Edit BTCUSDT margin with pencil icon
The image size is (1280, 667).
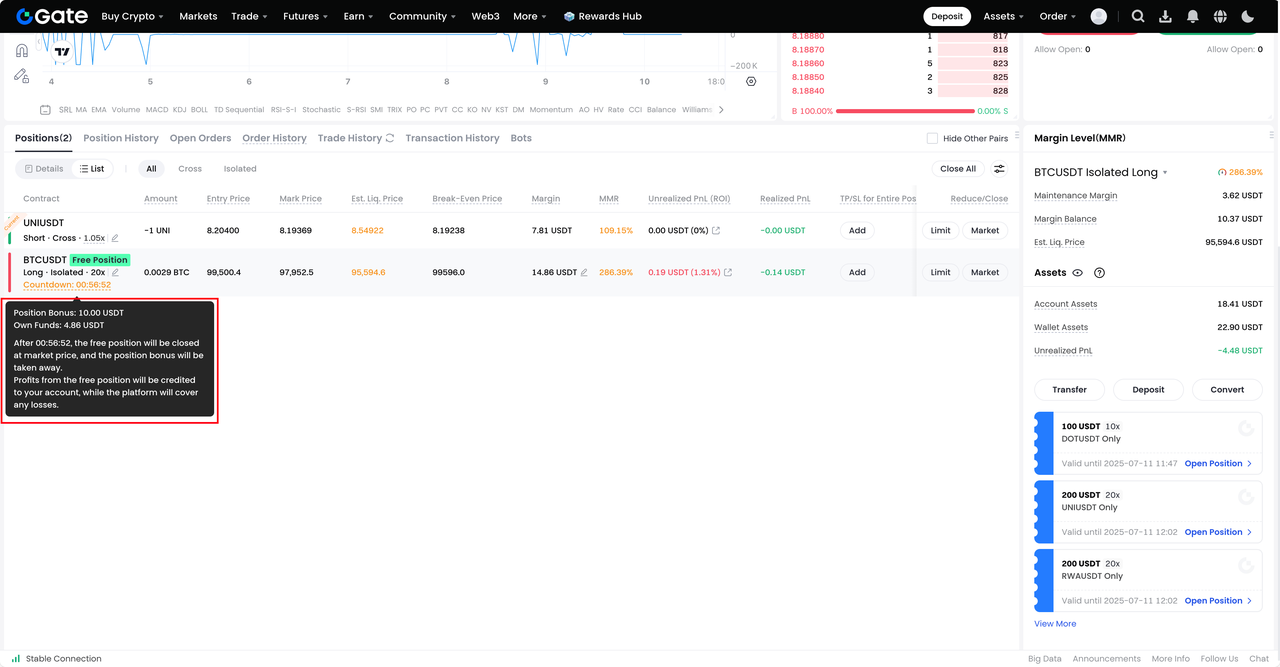(584, 272)
